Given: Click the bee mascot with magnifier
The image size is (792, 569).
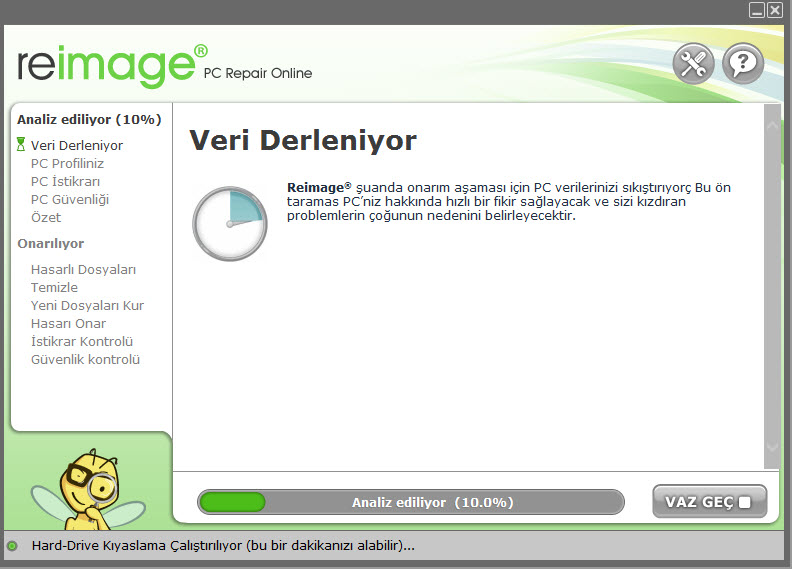Looking at the screenshot, I should point(88,488).
